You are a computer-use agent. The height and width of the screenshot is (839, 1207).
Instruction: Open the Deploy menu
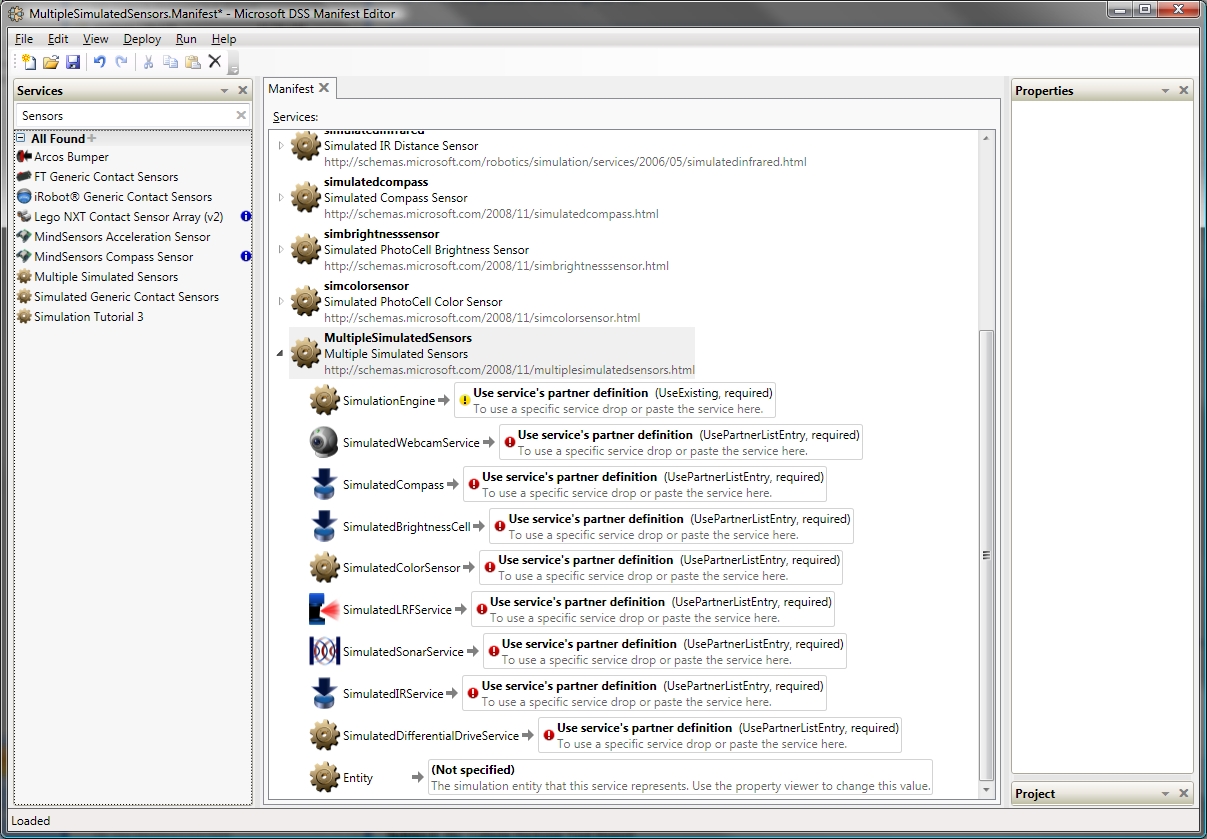click(142, 39)
